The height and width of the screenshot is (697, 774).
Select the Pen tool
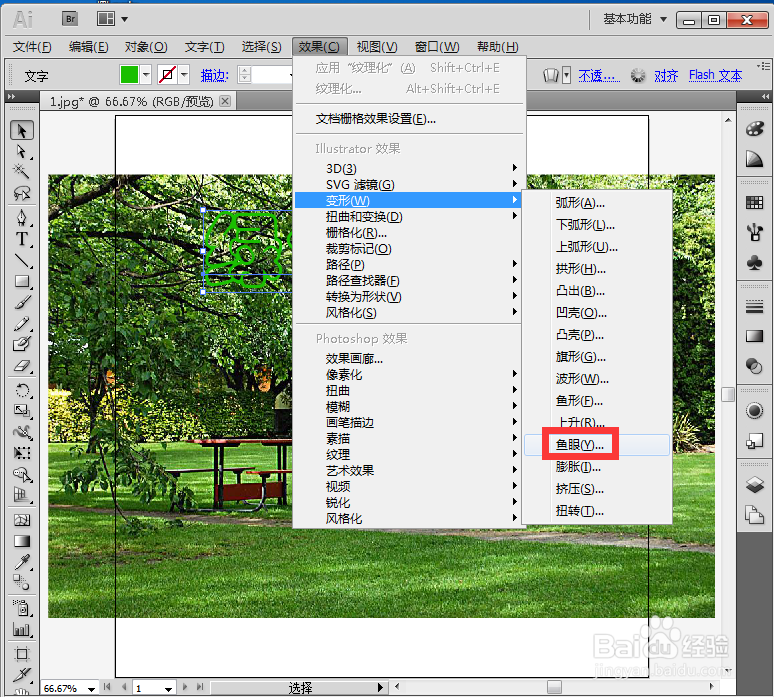point(22,218)
